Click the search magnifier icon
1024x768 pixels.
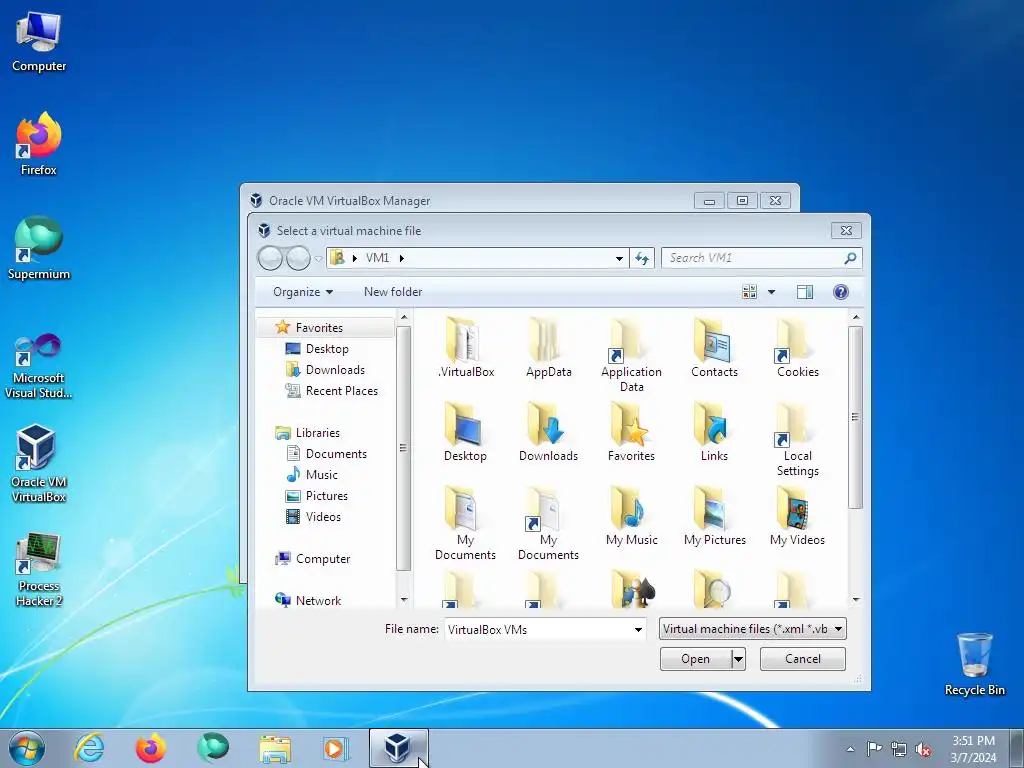click(850, 258)
